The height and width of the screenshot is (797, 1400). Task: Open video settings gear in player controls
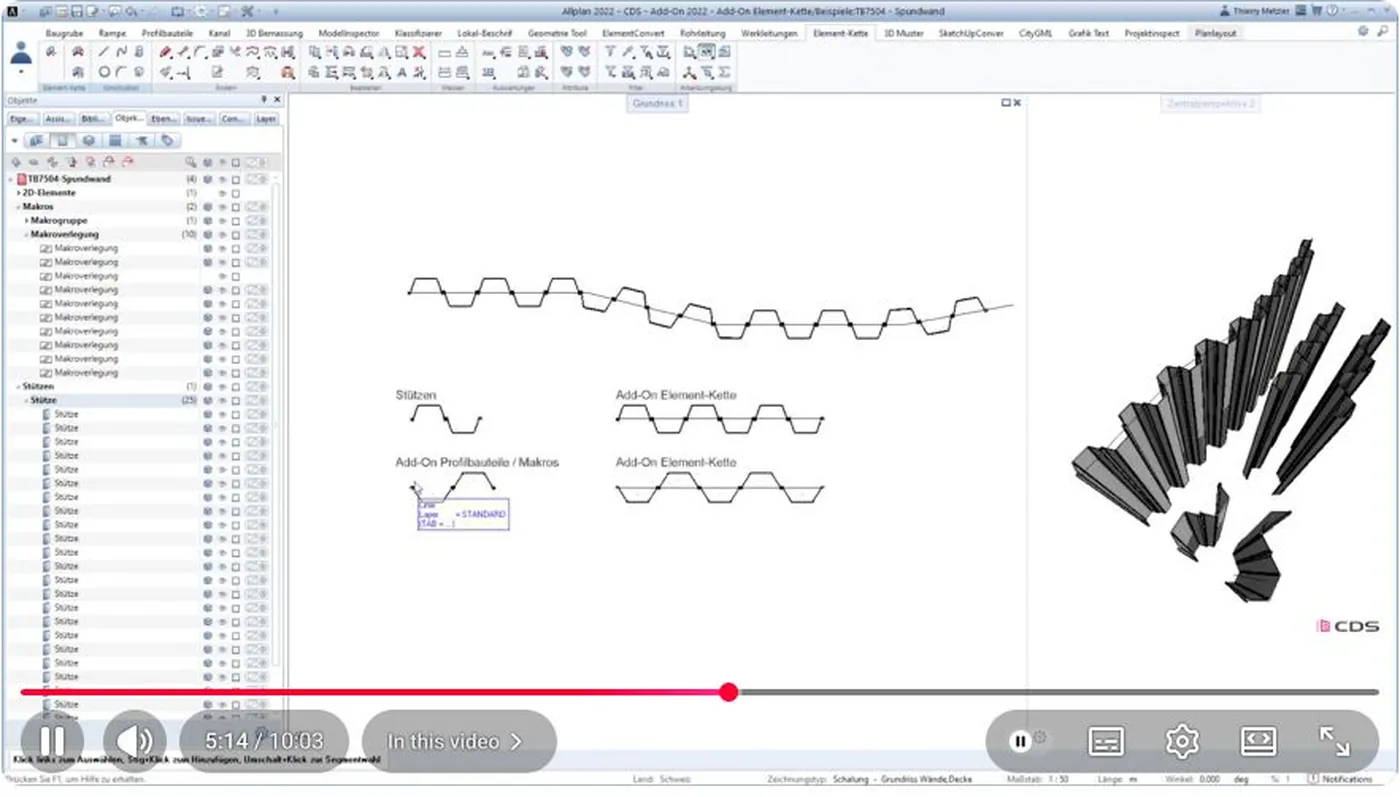pos(1182,741)
